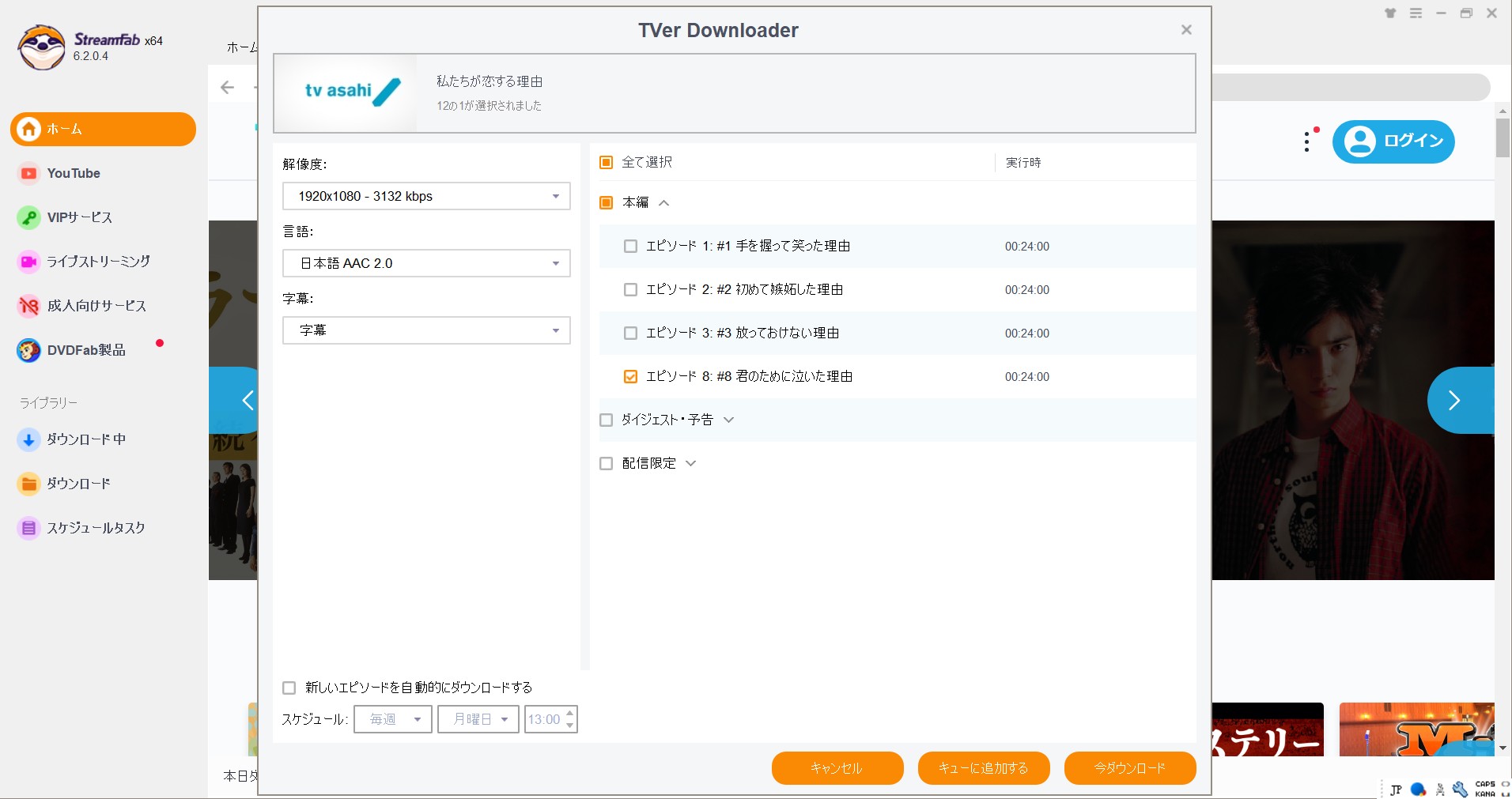
Task: Click the browser address bar
Action: [x=1351, y=87]
